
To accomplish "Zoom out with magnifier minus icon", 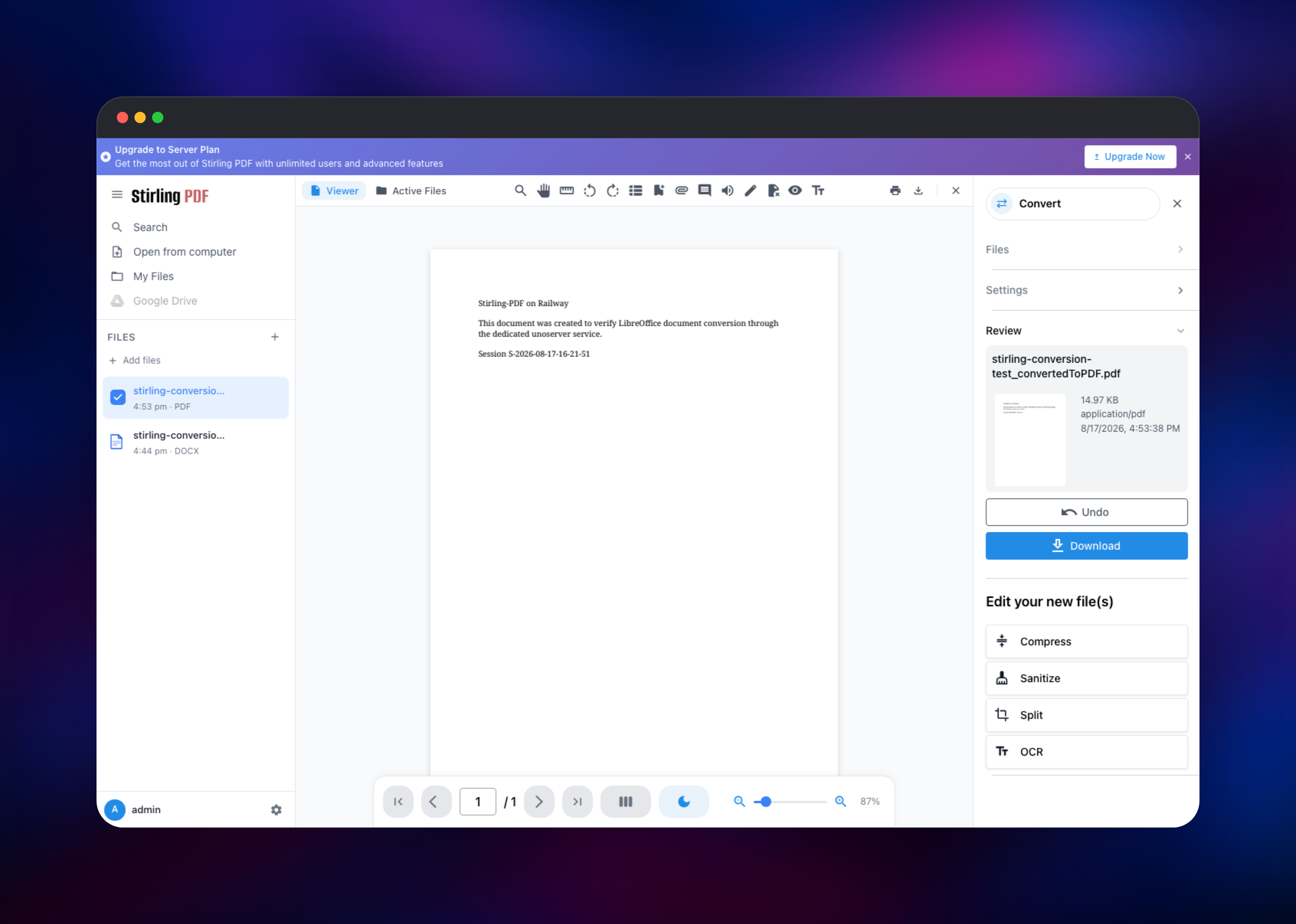I will pyautogui.click(x=739, y=801).
